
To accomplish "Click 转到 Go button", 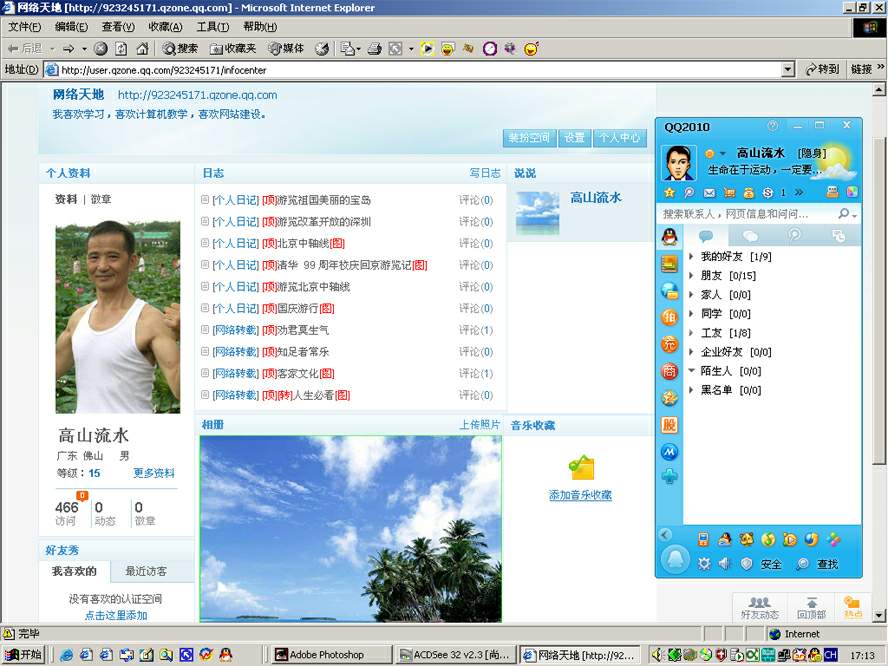I will pyautogui.click(x=822, y=69).
